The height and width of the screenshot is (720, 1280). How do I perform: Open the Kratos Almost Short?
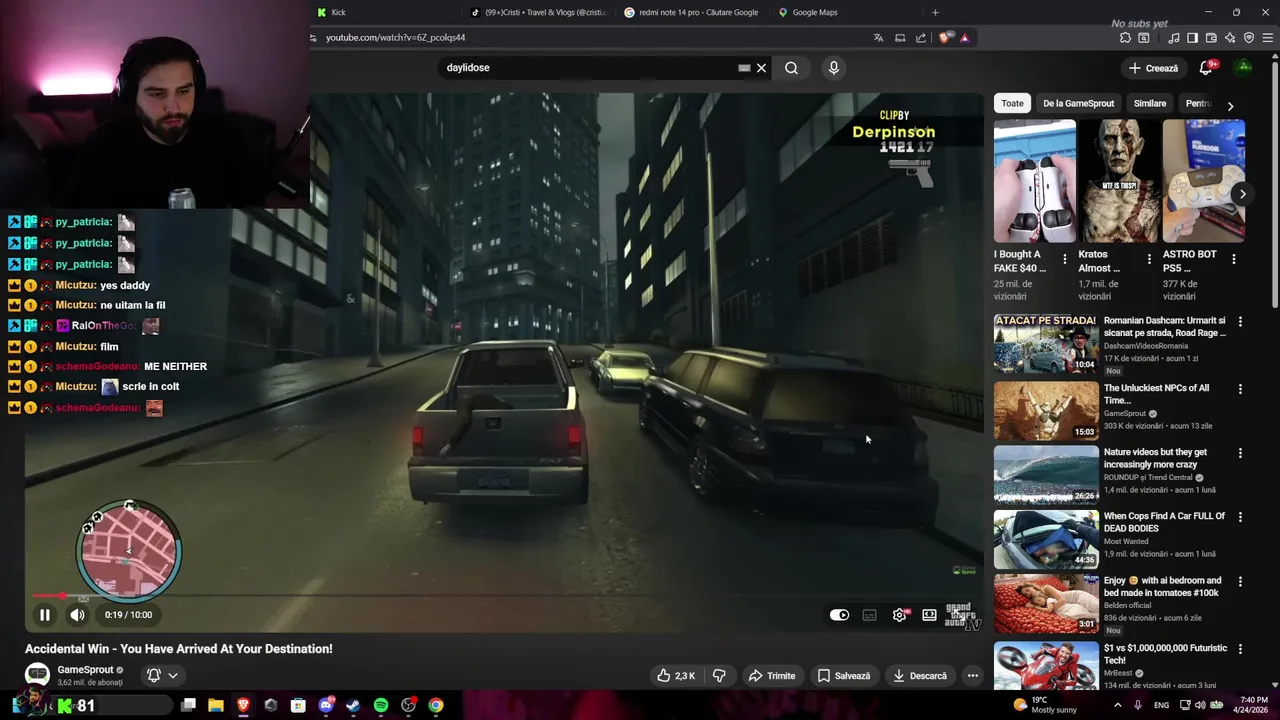(1119, 181)
